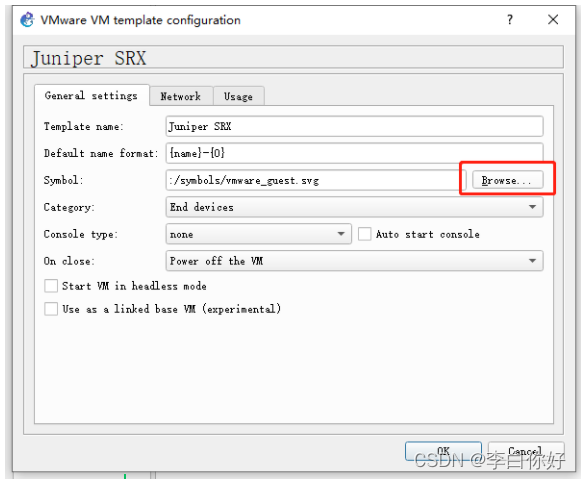Click the Category label
This screenshot has width=581, height=479.
[x=69, y=207]
